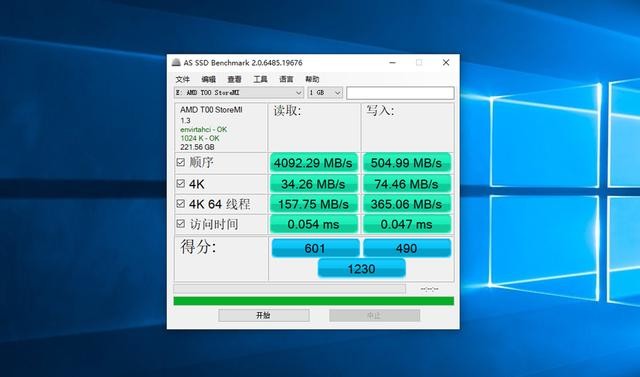Click the read access time 0.054 ms
Viewport: 640px width, 377px height.
(313, 224)
